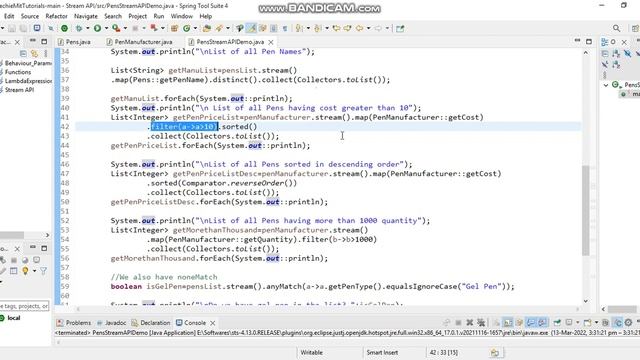Open the Javadoc view tab
Viewport: 640px width, 360px height.
[111, 322]
